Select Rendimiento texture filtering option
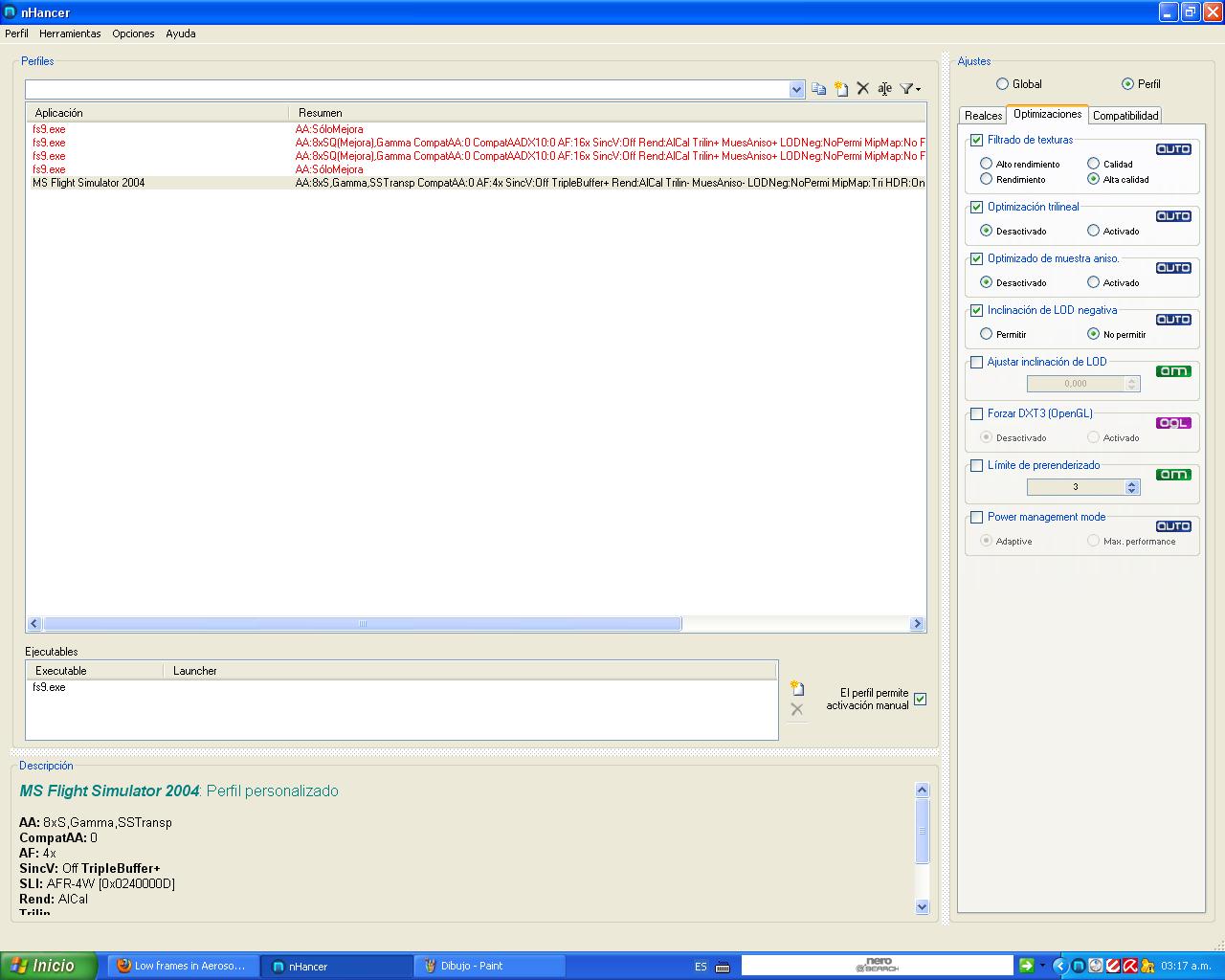Image resolution: width=1225 pixels, height=980 pixels. pos(987,179)
